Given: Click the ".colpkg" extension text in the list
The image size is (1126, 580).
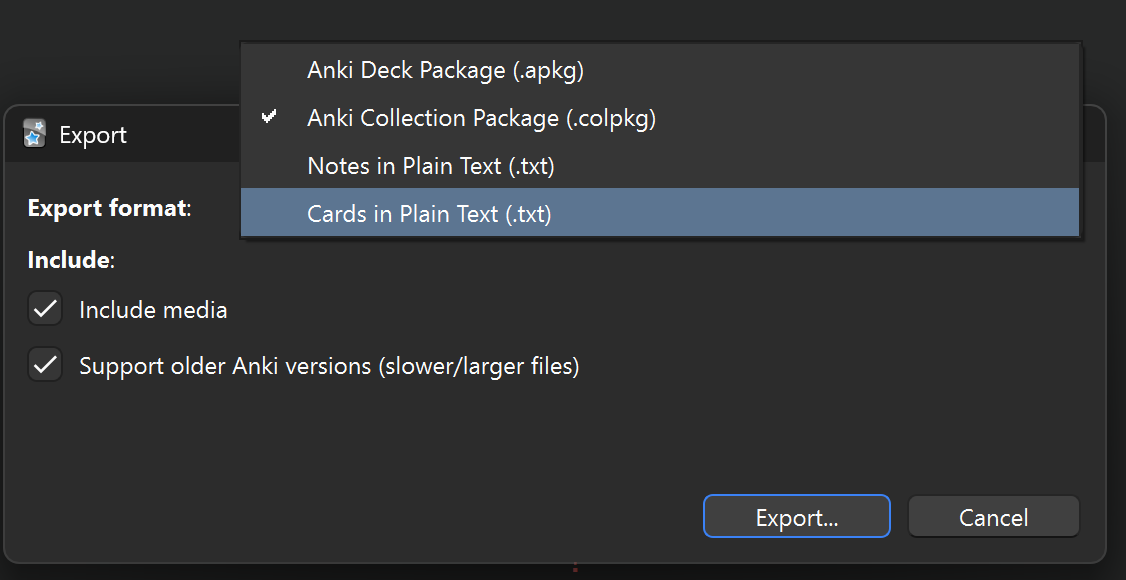Looking at the screenshot, I should (x=610, y=118).
